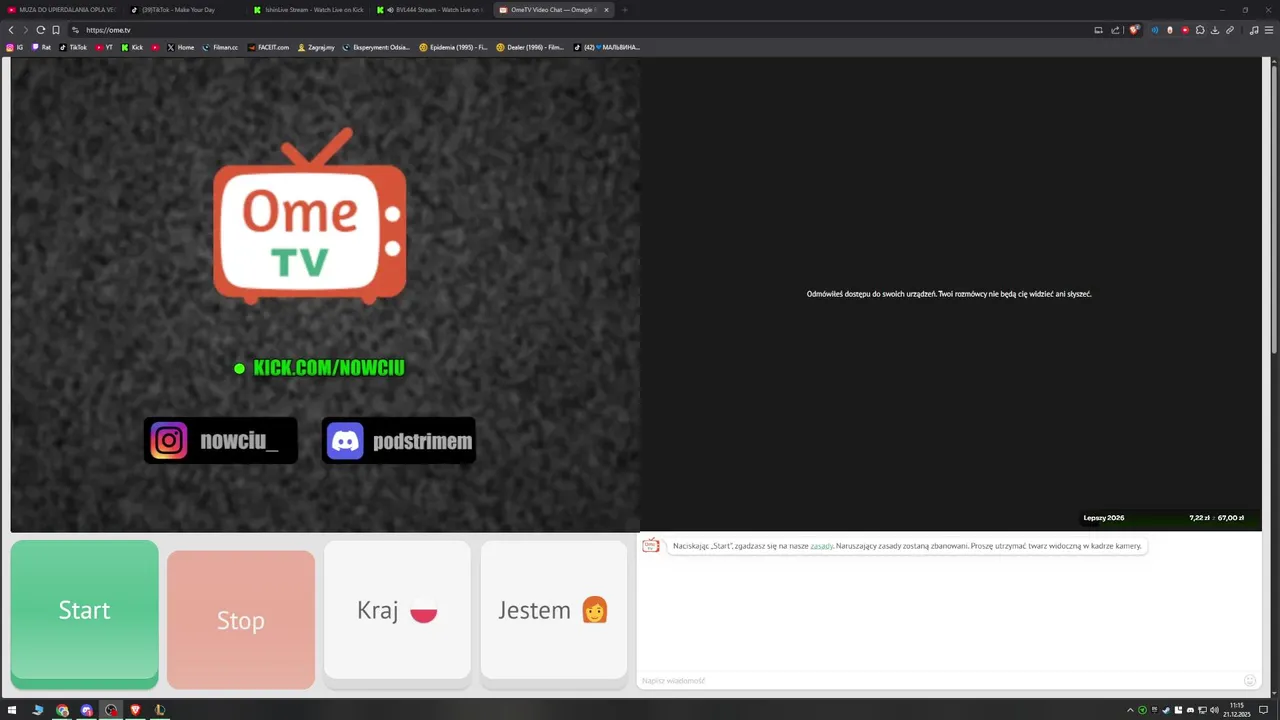This screenshot has width=1280, height=720.
Task: Open the (42) МАЛЬВИНА bookmark
Action: (x=606, y=47)
